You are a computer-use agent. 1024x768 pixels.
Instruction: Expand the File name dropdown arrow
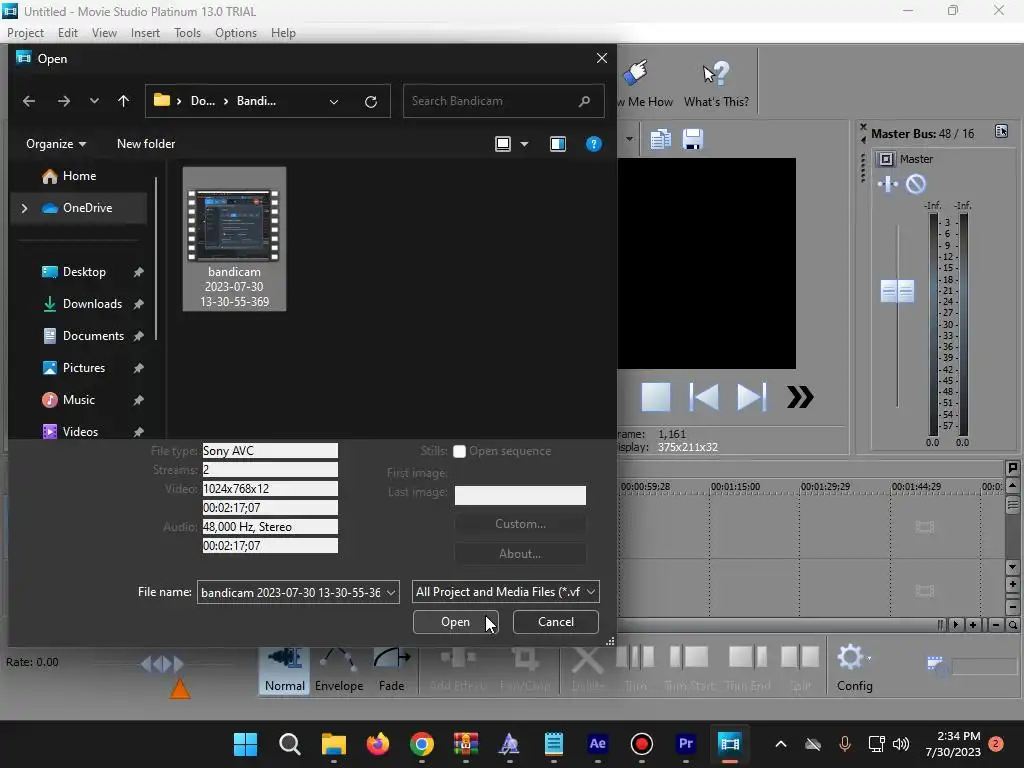tap(391, 592)
